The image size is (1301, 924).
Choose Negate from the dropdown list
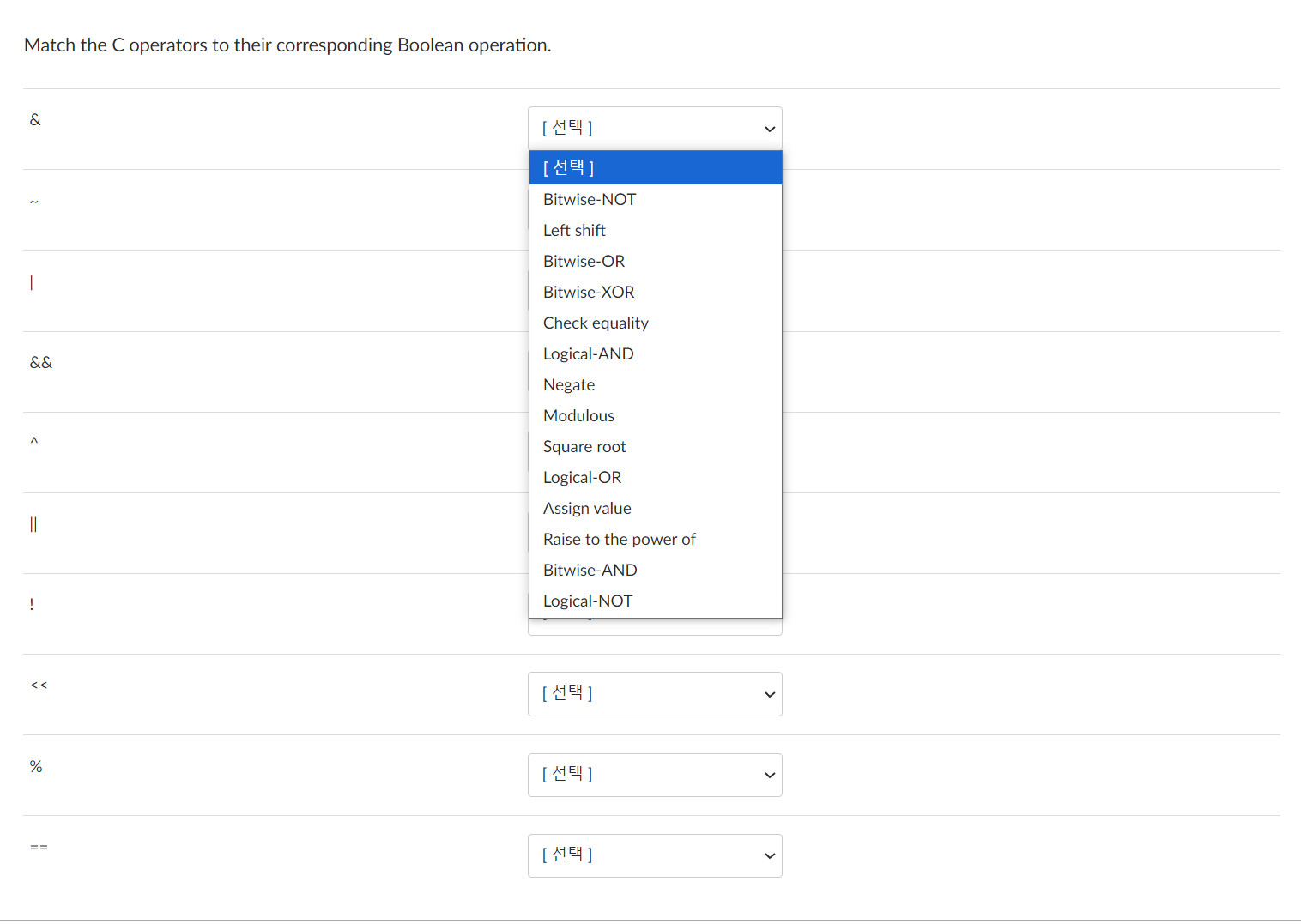[656, 384]
